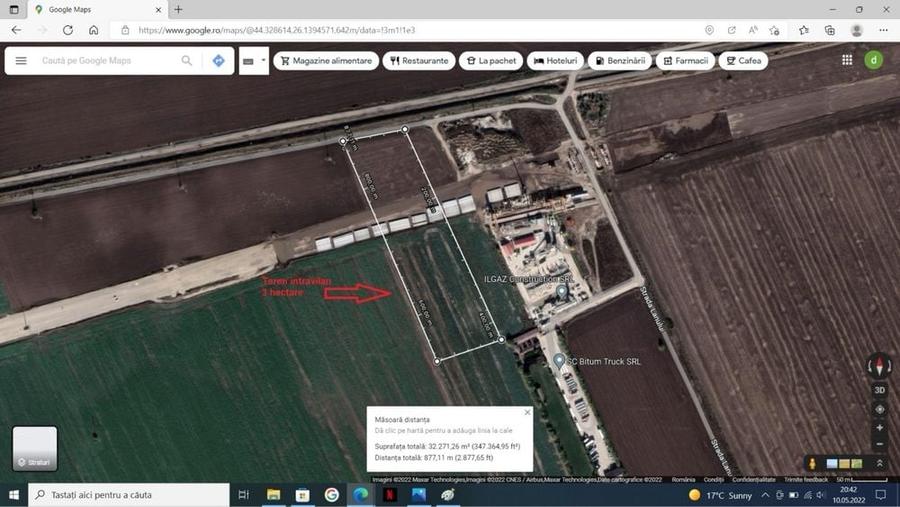Open directions with the blue arrow icon

[219, 60]
